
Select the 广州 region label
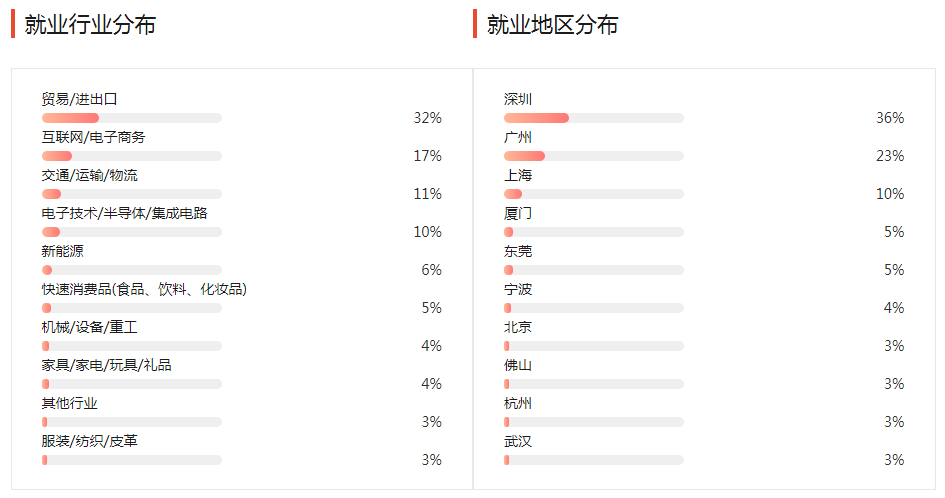(518, 137)
